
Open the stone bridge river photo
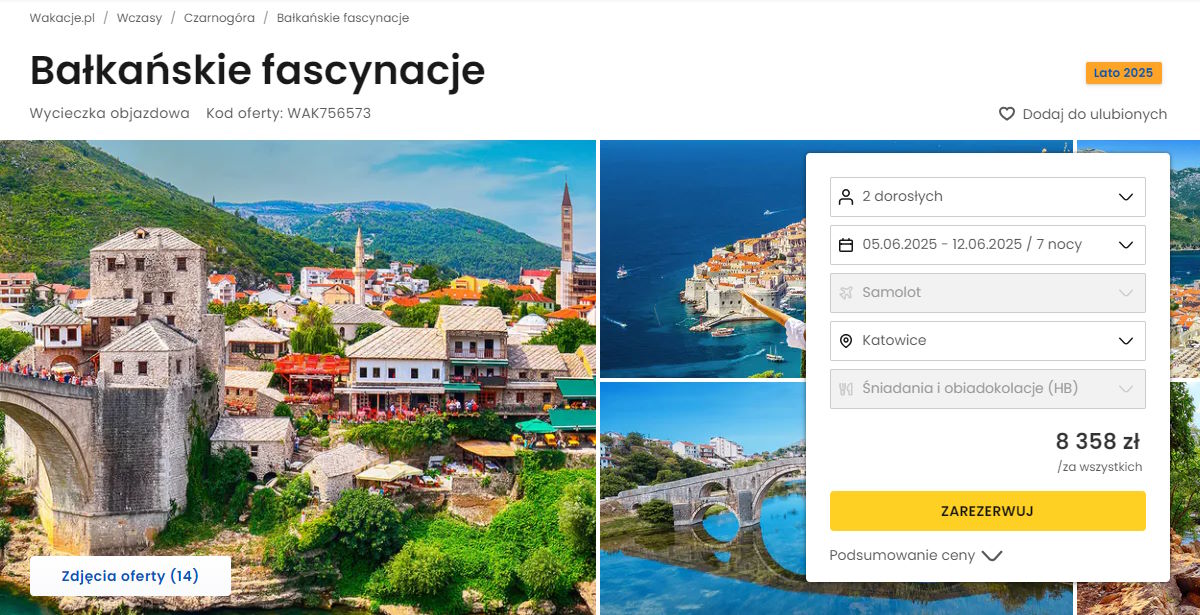pos(703,497)
